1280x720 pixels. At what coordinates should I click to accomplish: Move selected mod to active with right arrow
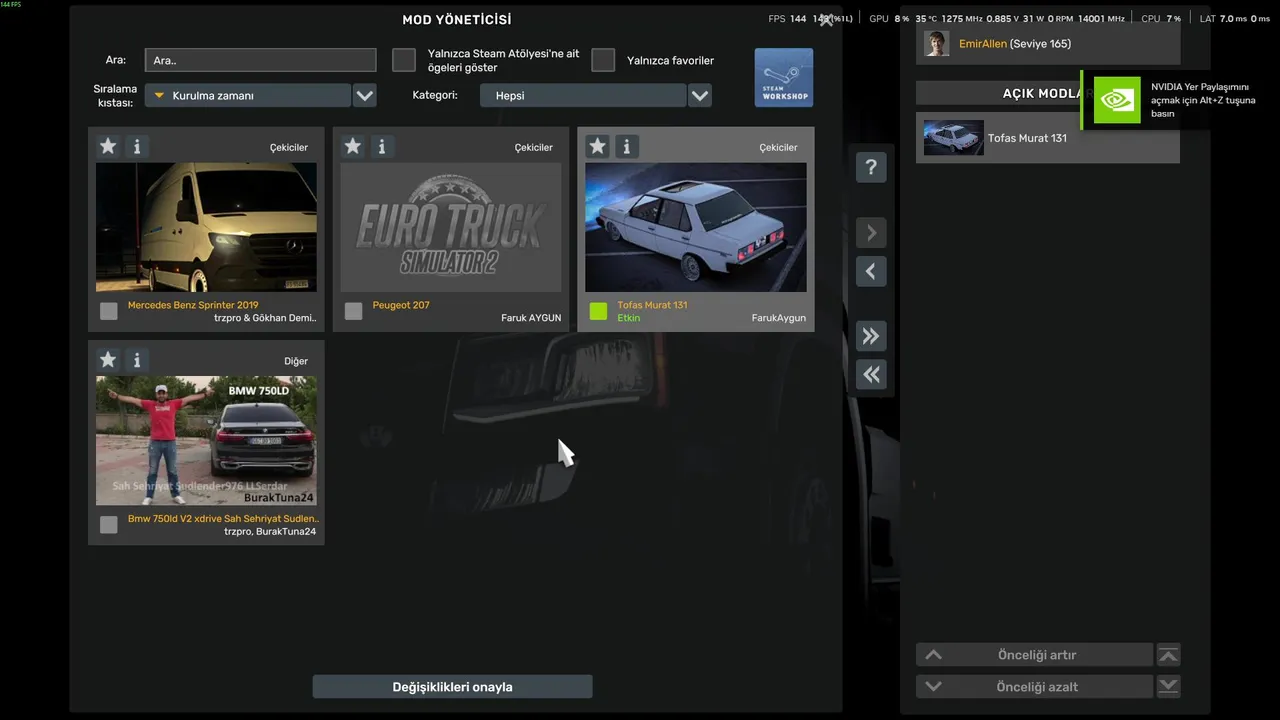click(x=871, y=233)
